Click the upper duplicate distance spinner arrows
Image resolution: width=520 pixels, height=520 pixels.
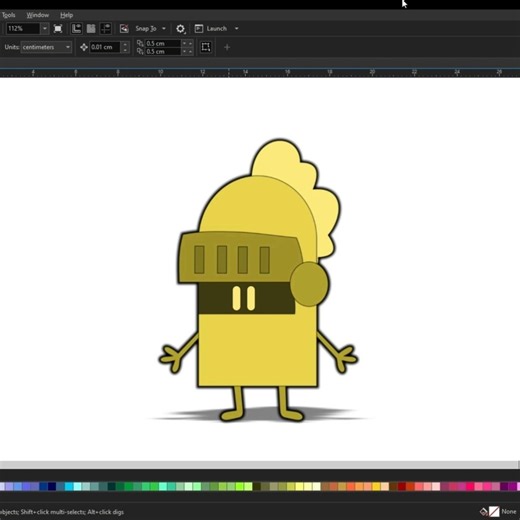click(x=187, y=43)
